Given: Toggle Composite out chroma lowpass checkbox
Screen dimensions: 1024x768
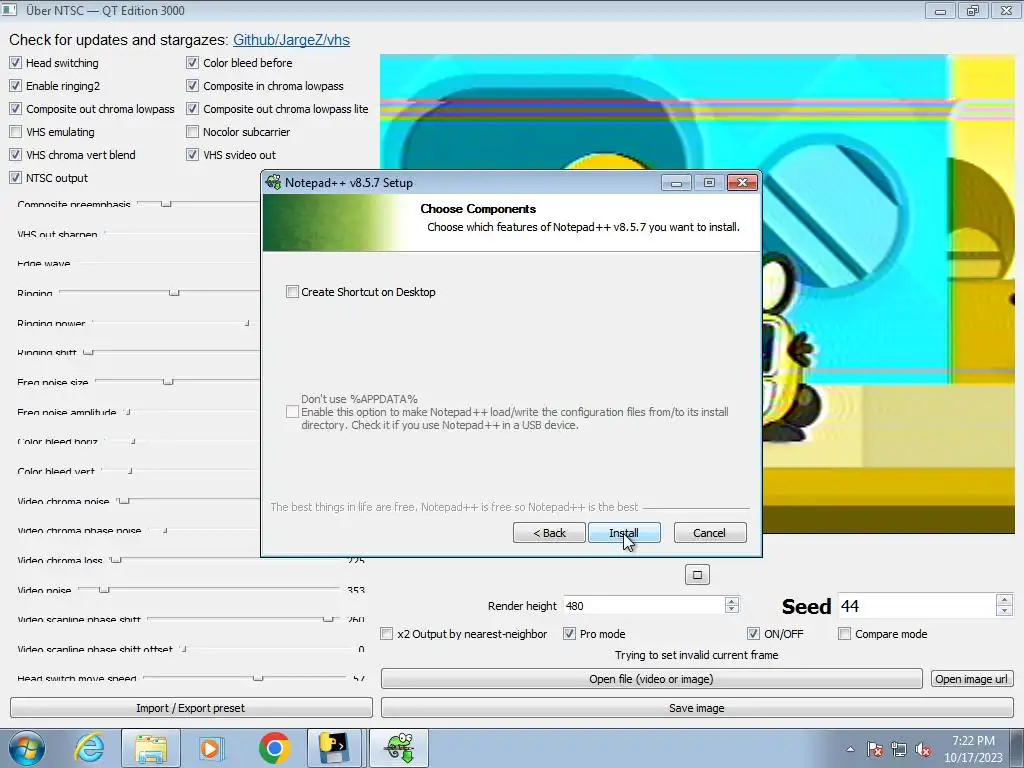Looking at the screenshot, I should pyautogui.click(x=16, y=108).
